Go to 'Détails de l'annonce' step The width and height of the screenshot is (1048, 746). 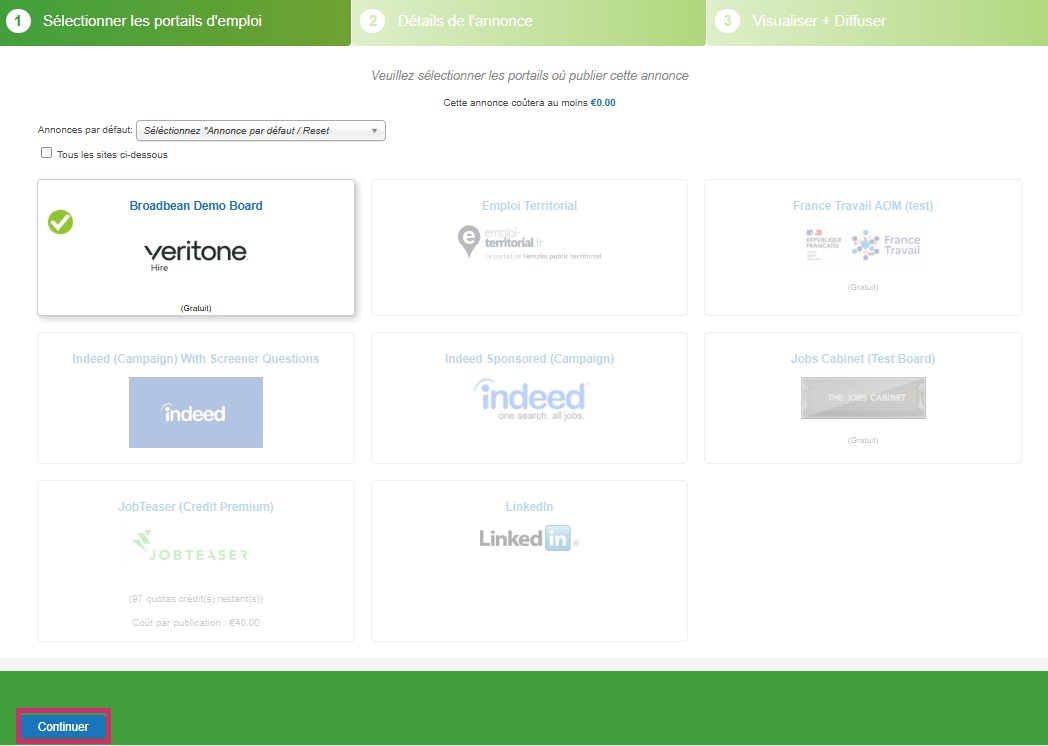[465, 21]
